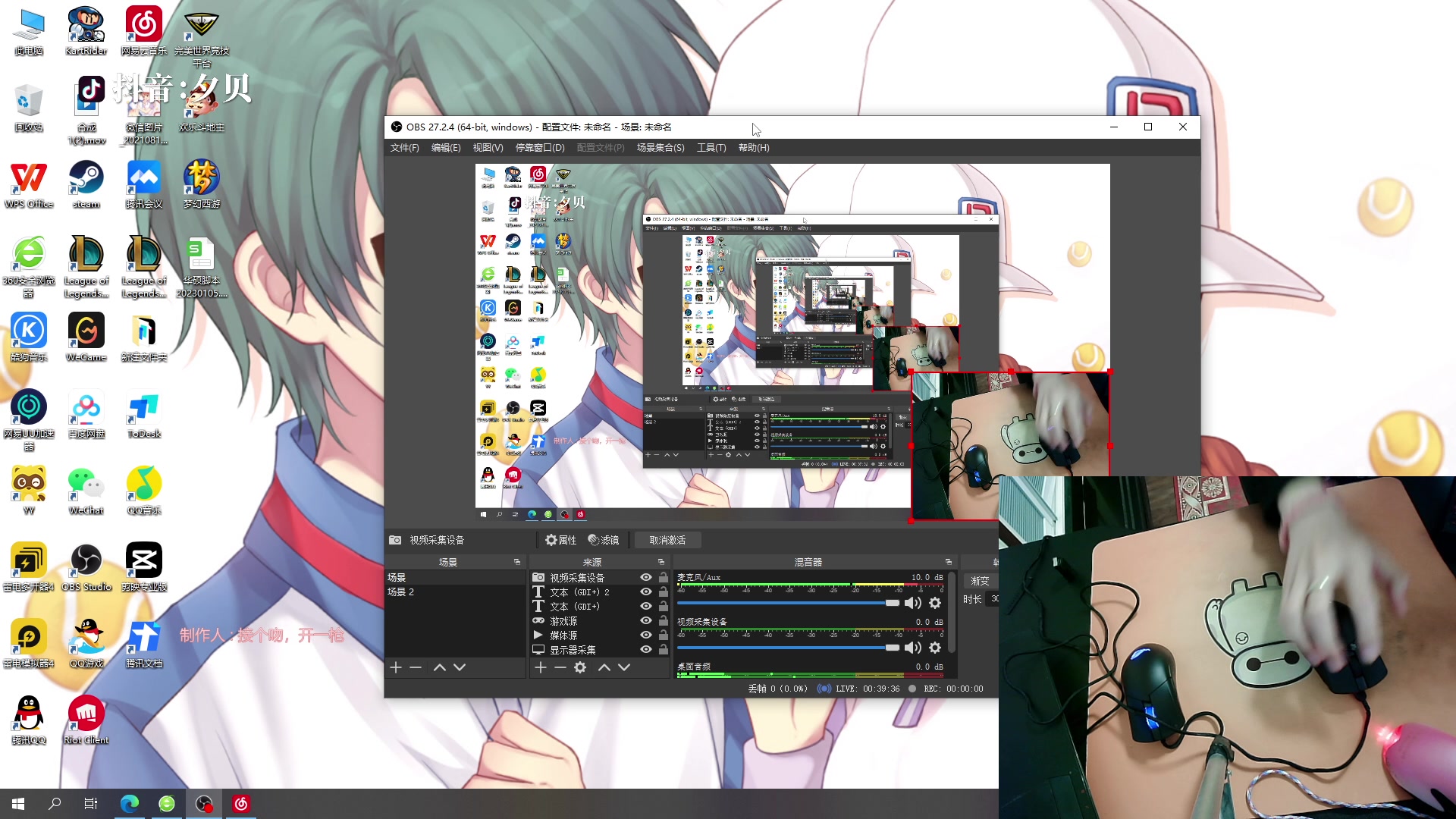Remove the selected source with the minus icon
This screenshot has height=819, width=1456.
point(560,667)
